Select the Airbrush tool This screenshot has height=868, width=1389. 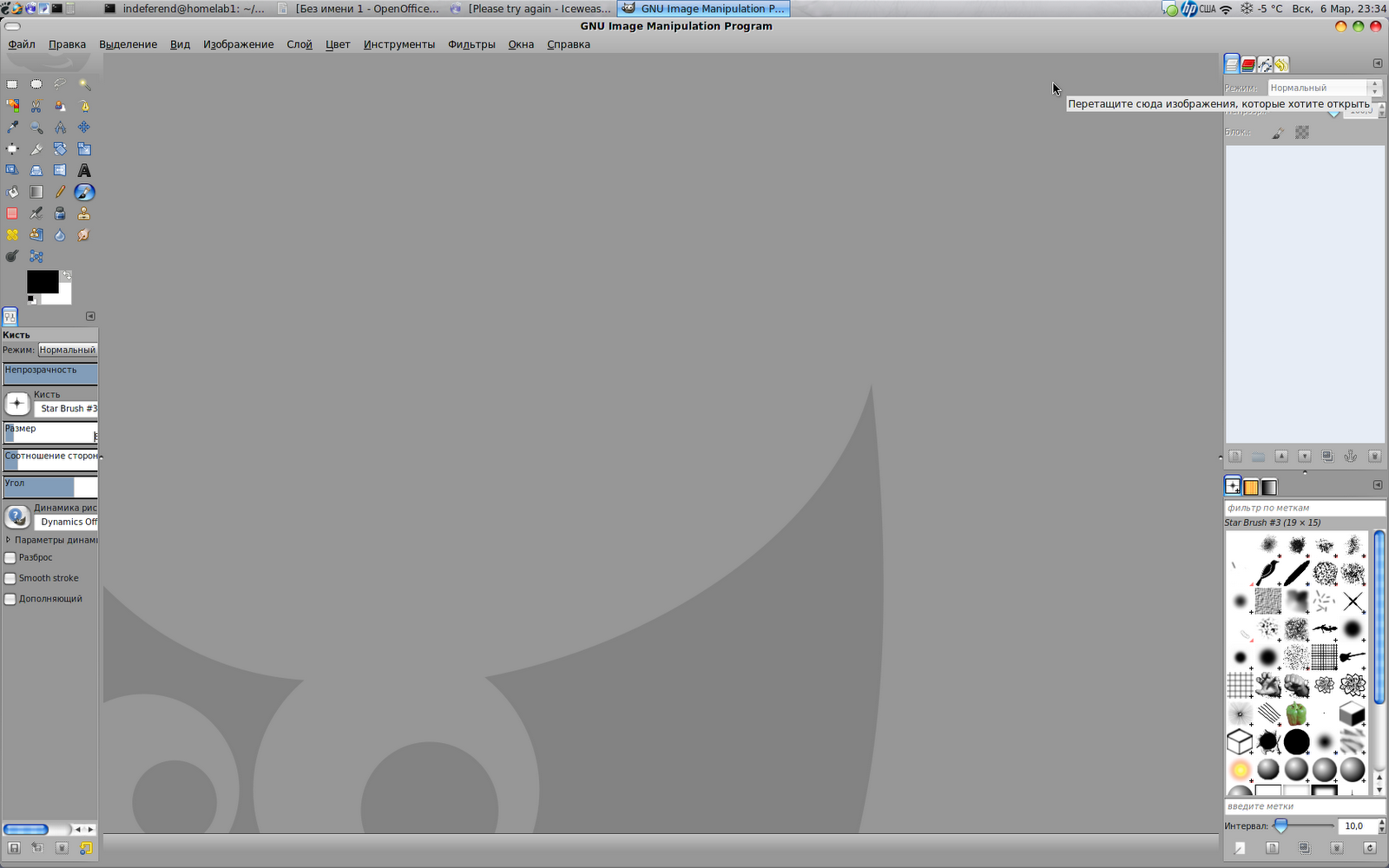point(36,214)
